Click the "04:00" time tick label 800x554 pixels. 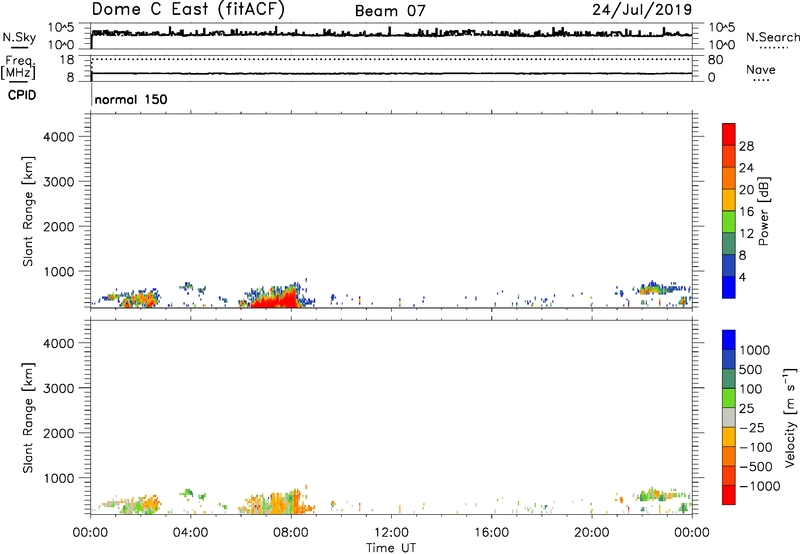pyautogui.click(x=190, y=533)
